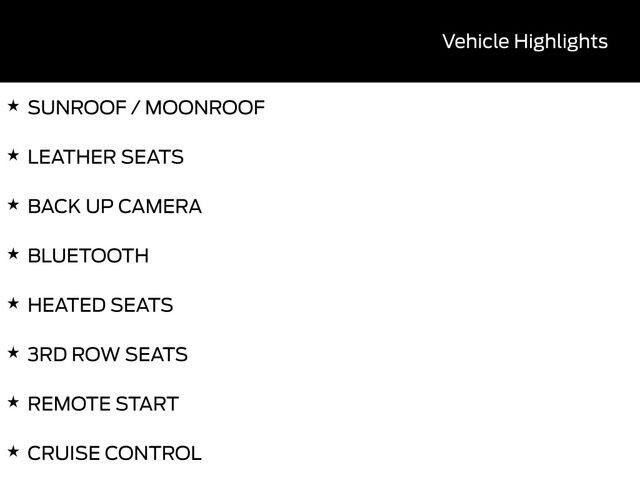
Task: Select the LEATHER SEATS highlight text
Action: pos(105,157)
